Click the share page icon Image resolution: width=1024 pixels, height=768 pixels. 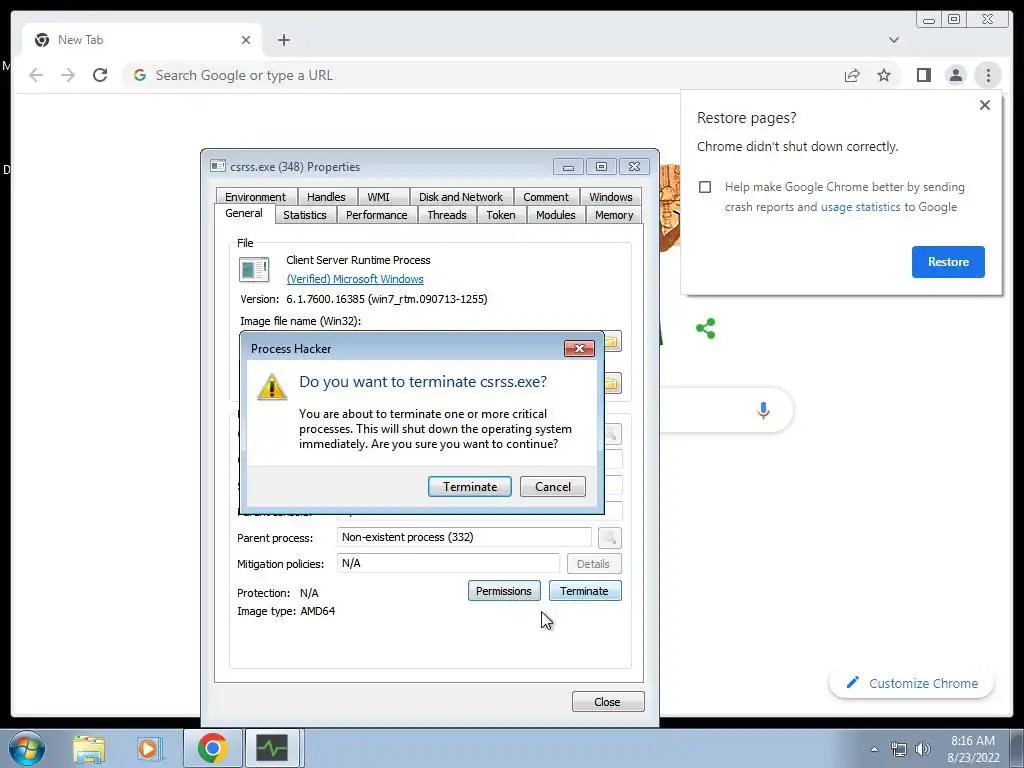(x=852, y=76)
